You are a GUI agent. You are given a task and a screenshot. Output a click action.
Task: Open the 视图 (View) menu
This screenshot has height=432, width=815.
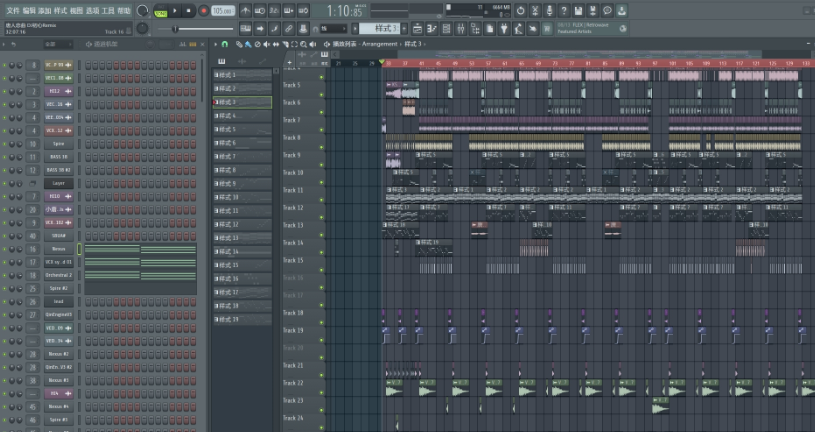pyautogui.click(x=76, y=10)
